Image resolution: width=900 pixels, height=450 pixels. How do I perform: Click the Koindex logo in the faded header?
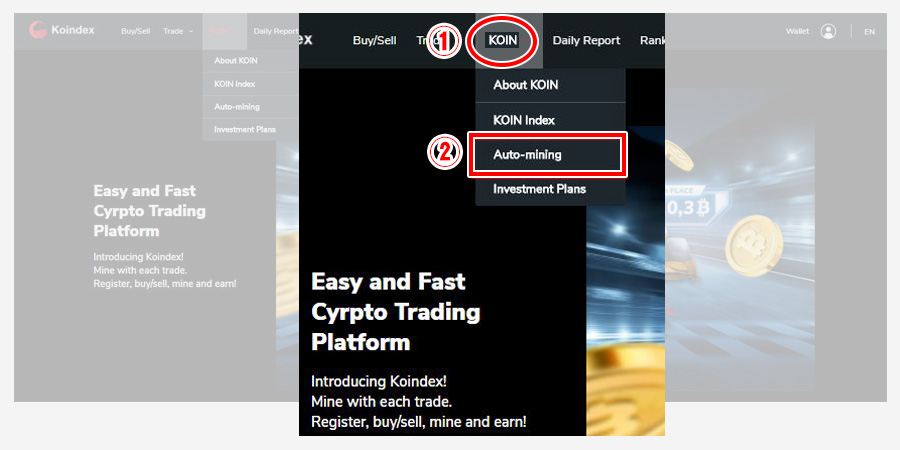62,30
